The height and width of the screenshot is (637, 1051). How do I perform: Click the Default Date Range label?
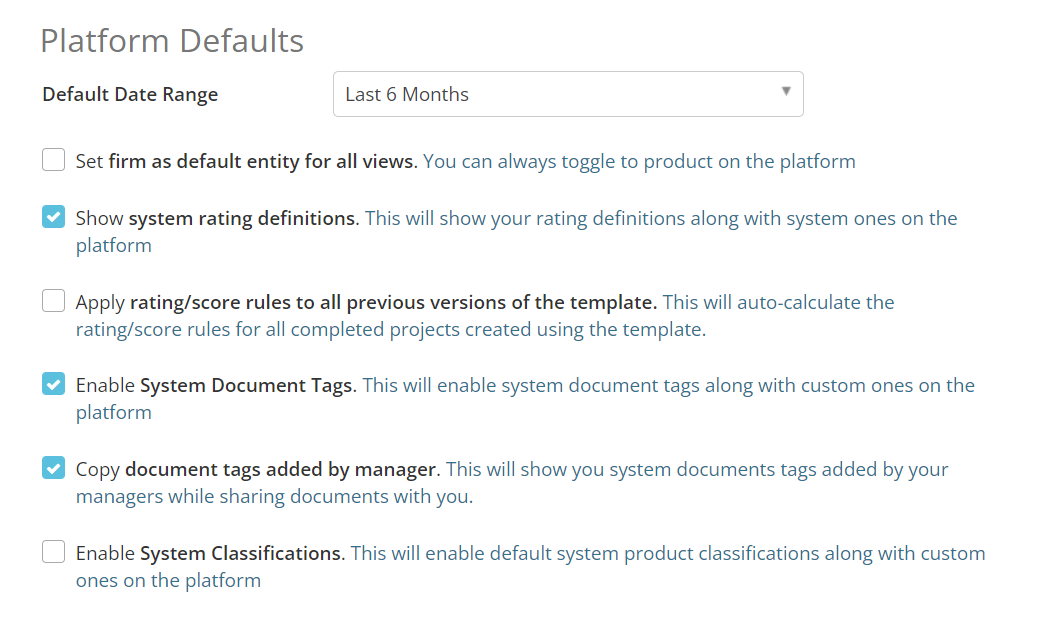(130, 95)
